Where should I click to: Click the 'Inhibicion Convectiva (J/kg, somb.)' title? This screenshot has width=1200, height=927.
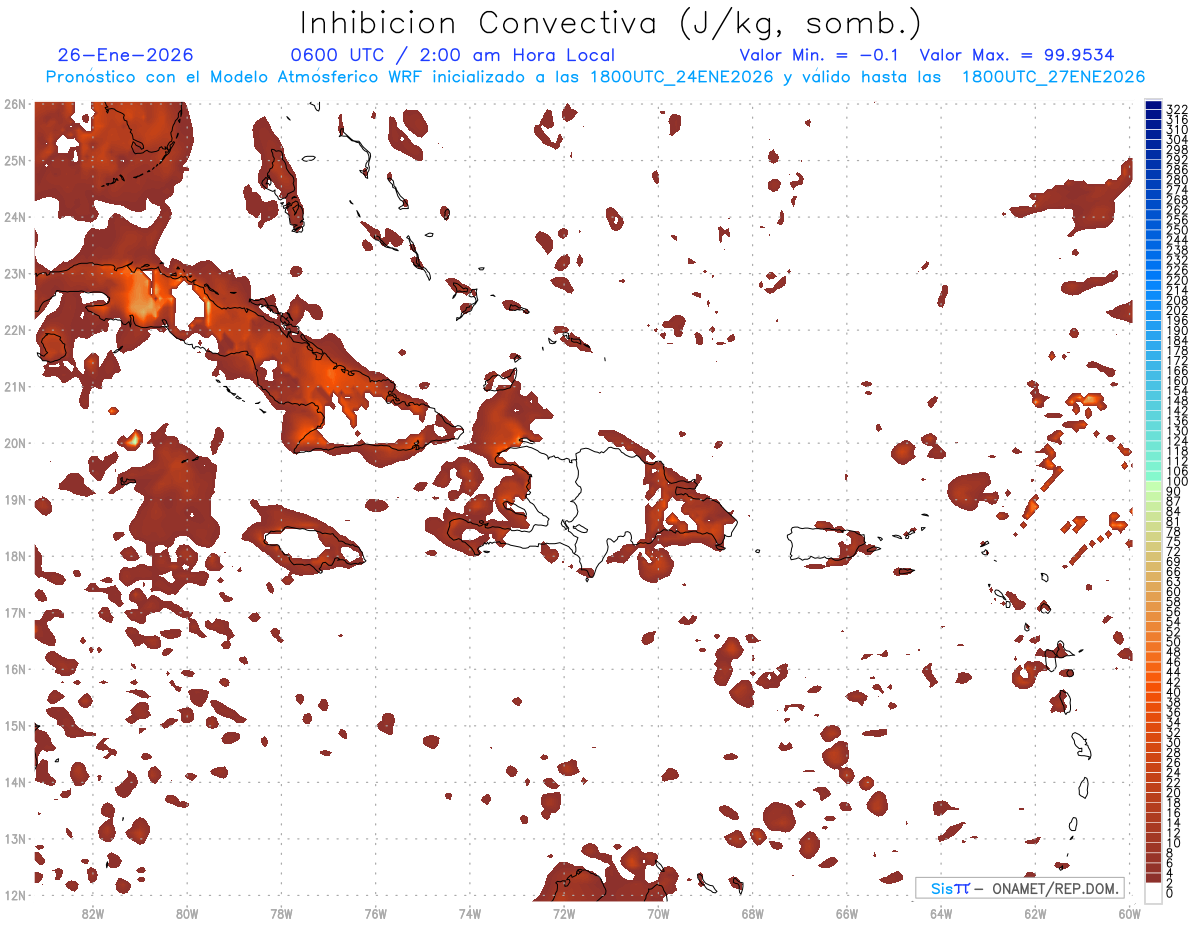pos(610,24)
